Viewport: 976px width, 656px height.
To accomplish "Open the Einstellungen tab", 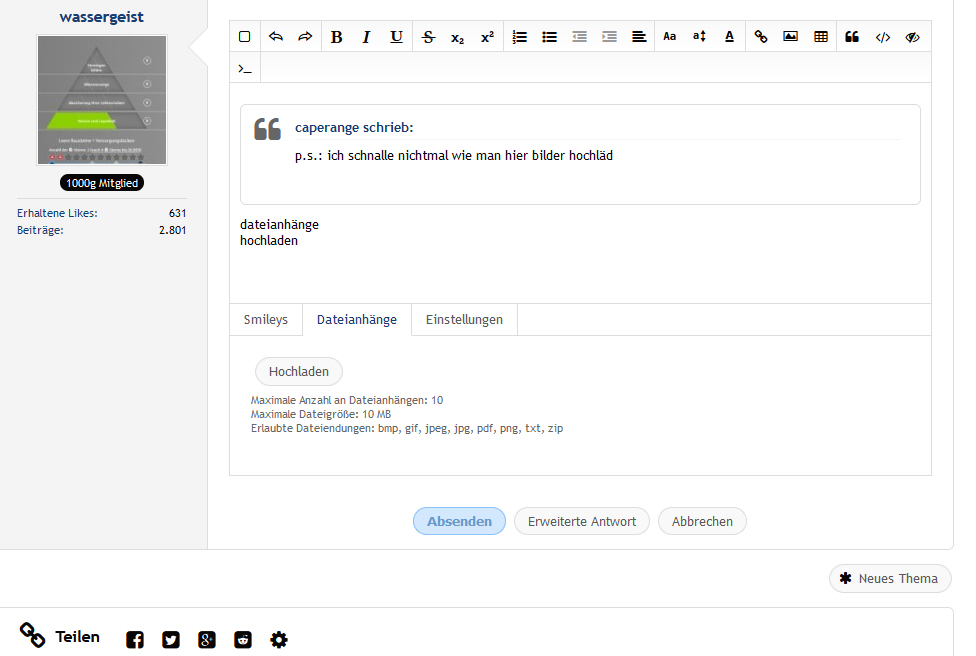I will pos(464,320).
